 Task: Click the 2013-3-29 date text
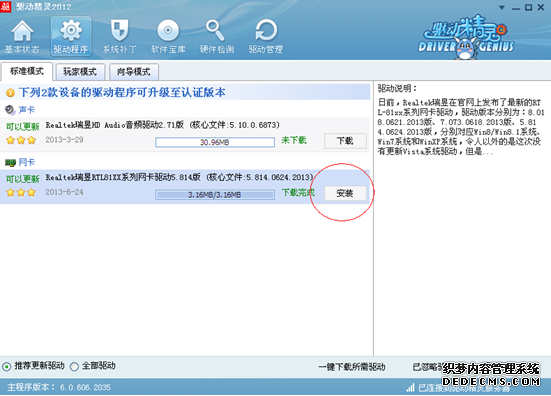tap(64, 140)
